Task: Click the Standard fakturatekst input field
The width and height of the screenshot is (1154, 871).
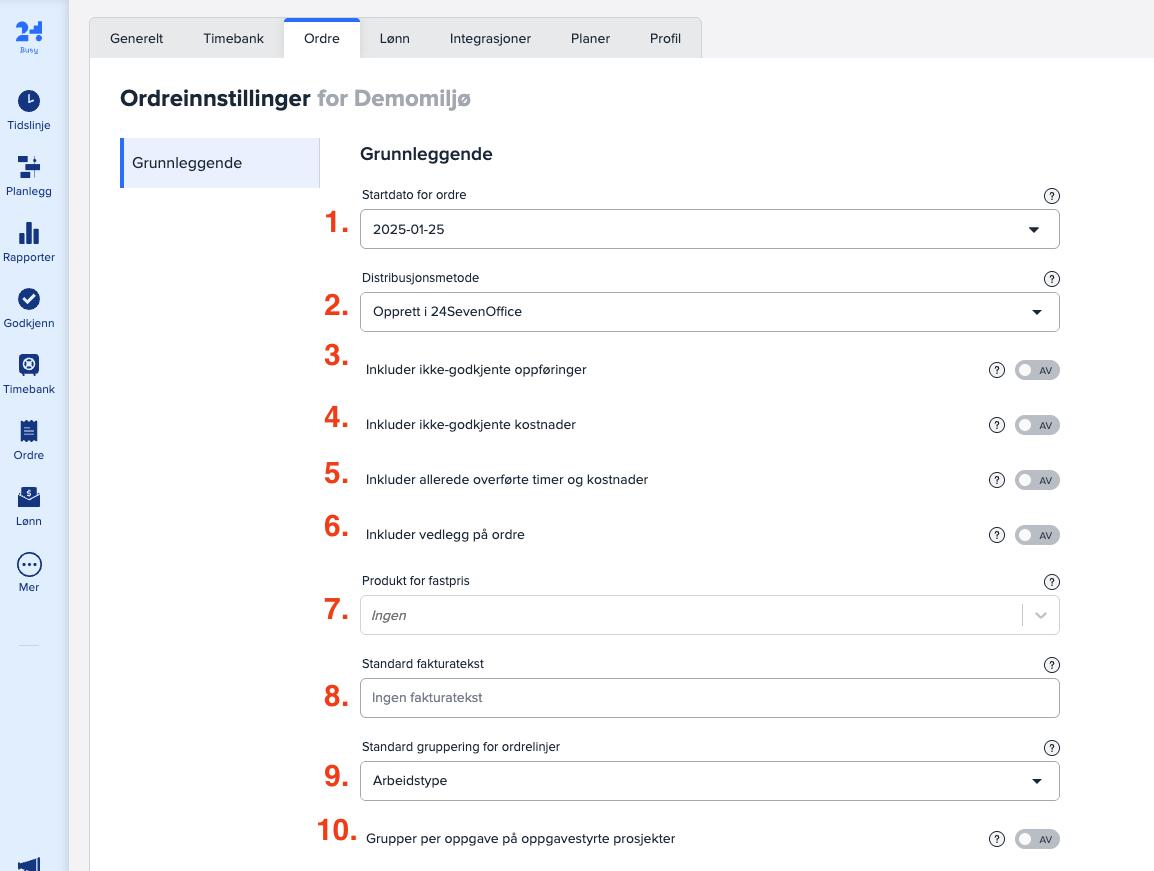Action: [x=709, y=698]
